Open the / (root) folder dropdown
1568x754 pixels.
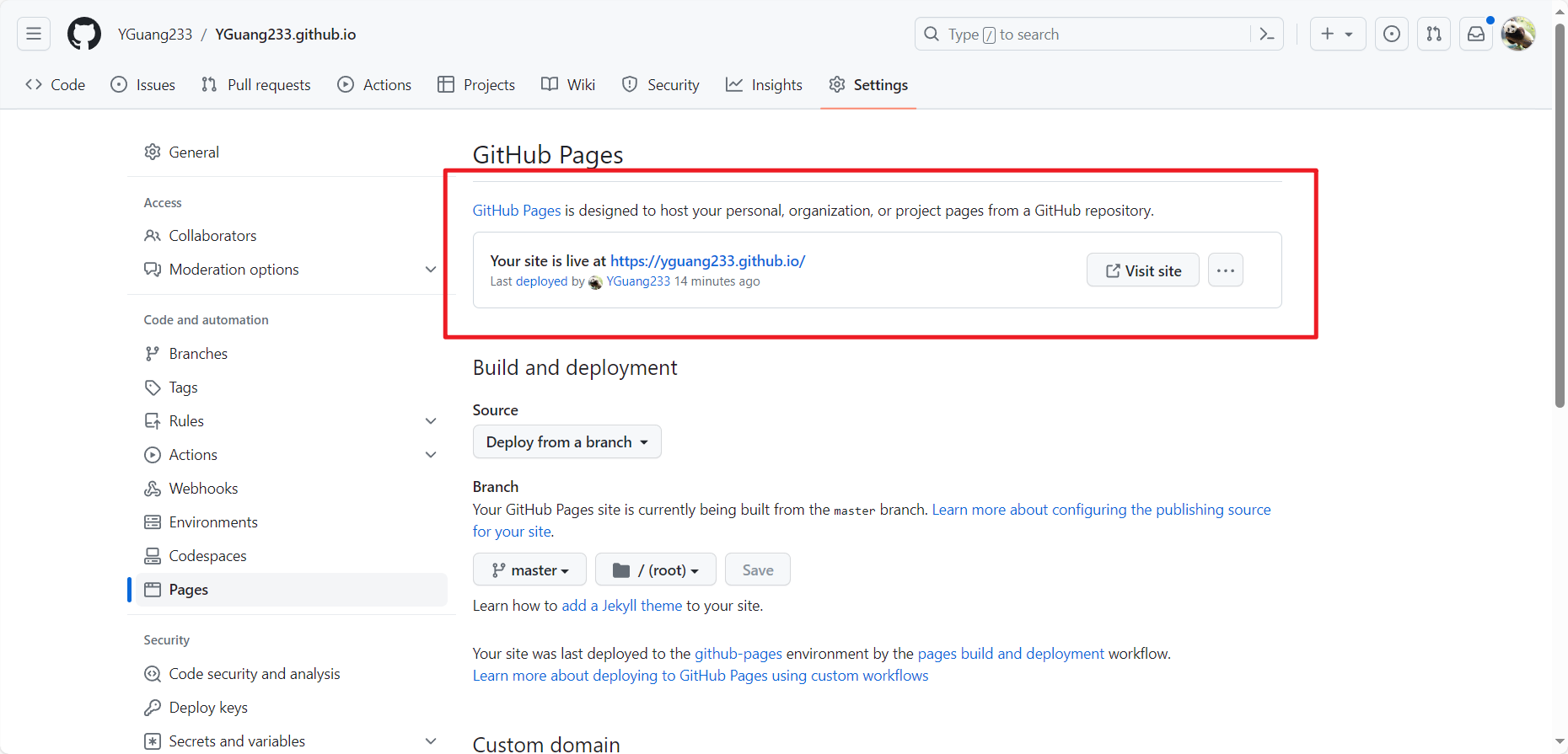tap(655, 570)
